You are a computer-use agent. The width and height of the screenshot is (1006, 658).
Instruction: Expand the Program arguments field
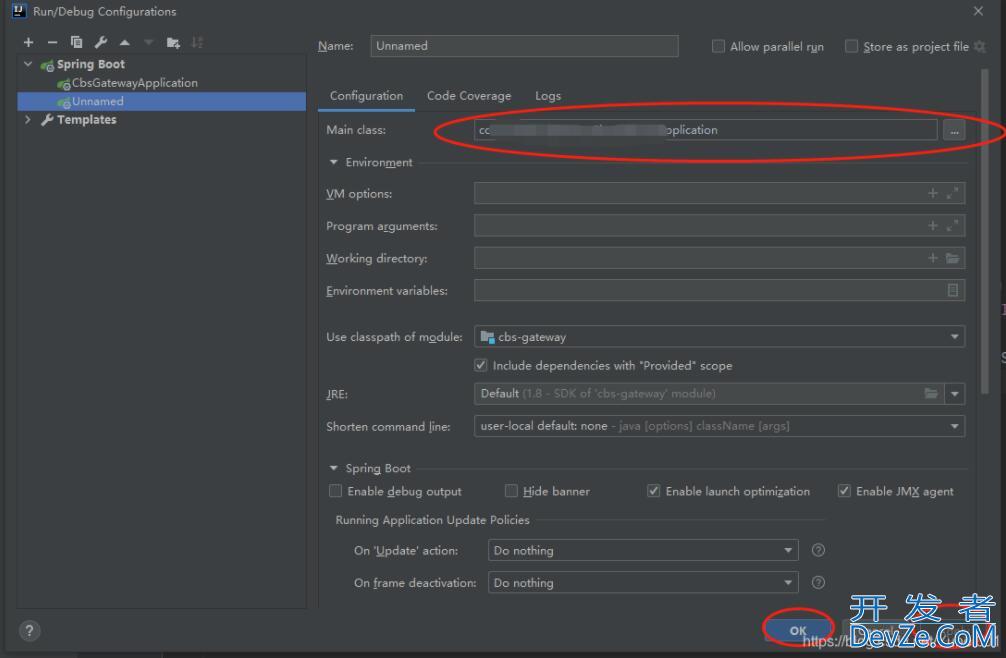point(953,226)
